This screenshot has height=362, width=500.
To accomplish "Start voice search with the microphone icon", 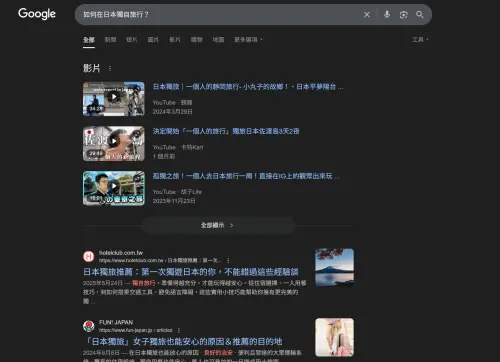I will (387, 14).
